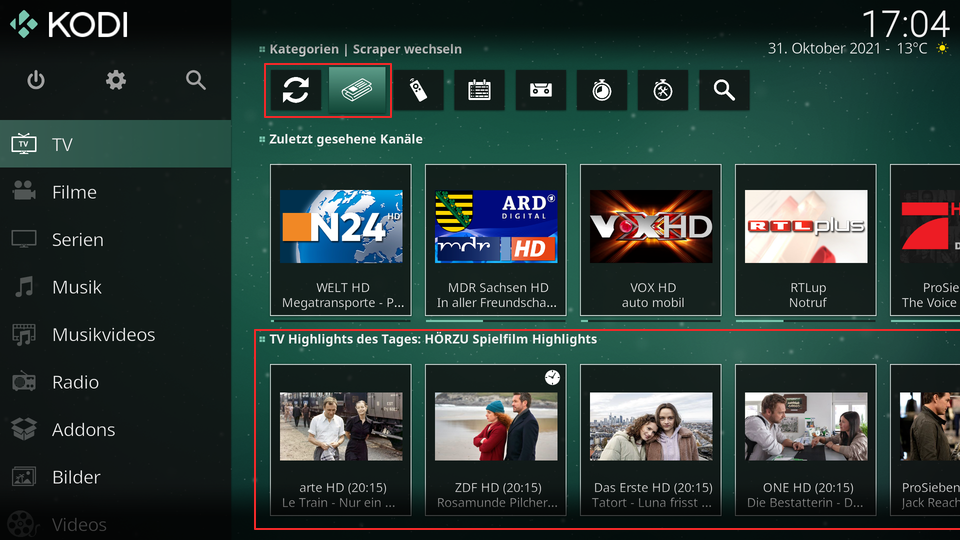
Task: Open the RTLup Notruf channel tile
Action: [x=806, y=240]
